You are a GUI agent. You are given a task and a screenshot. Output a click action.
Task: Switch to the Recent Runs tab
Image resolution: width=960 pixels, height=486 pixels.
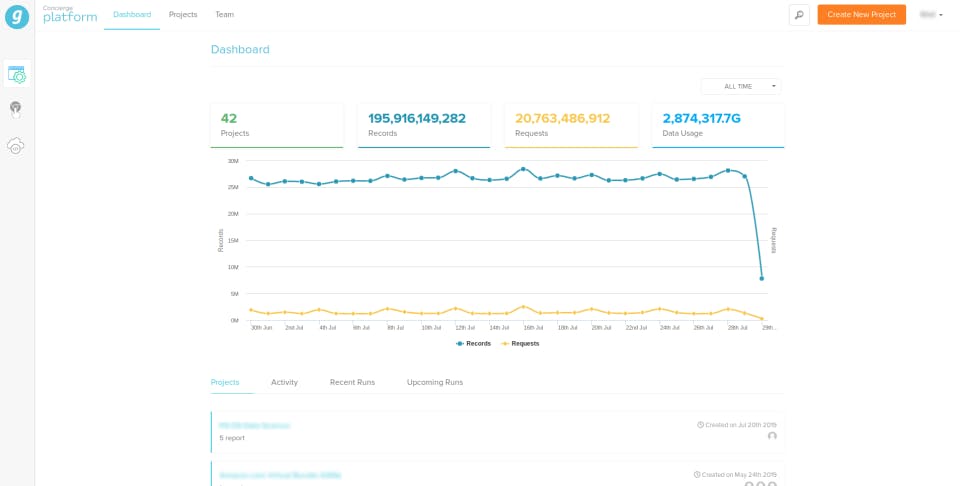click(x=352, y=382)
